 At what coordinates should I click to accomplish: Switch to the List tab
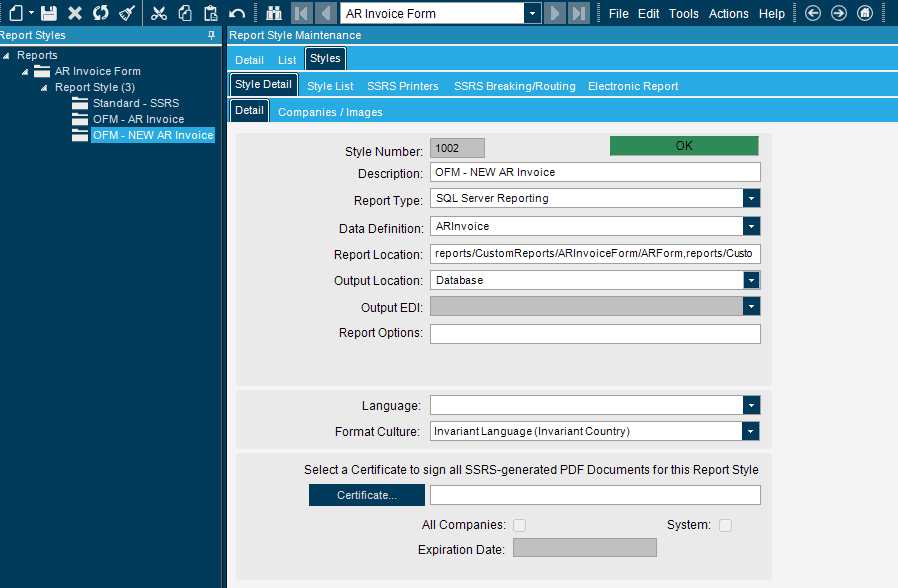pyautogui.click(x=287, y=60)
